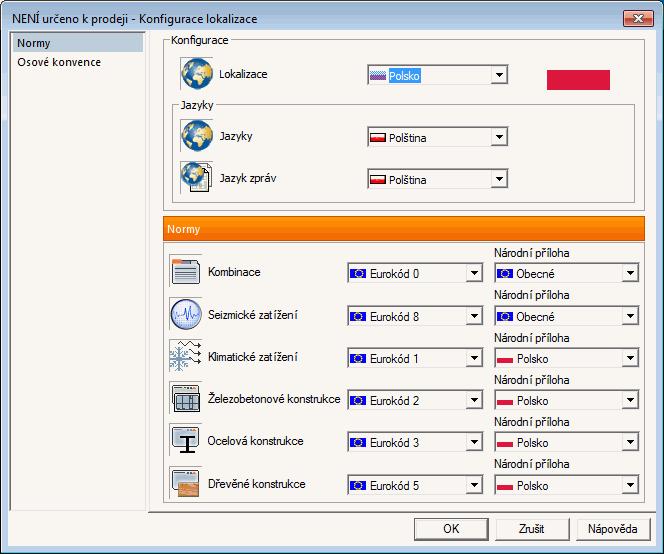Screen dimensions: 664x554
Task: Click the Ocelová konstrukce I-beam icon
Action: [186, 440]
